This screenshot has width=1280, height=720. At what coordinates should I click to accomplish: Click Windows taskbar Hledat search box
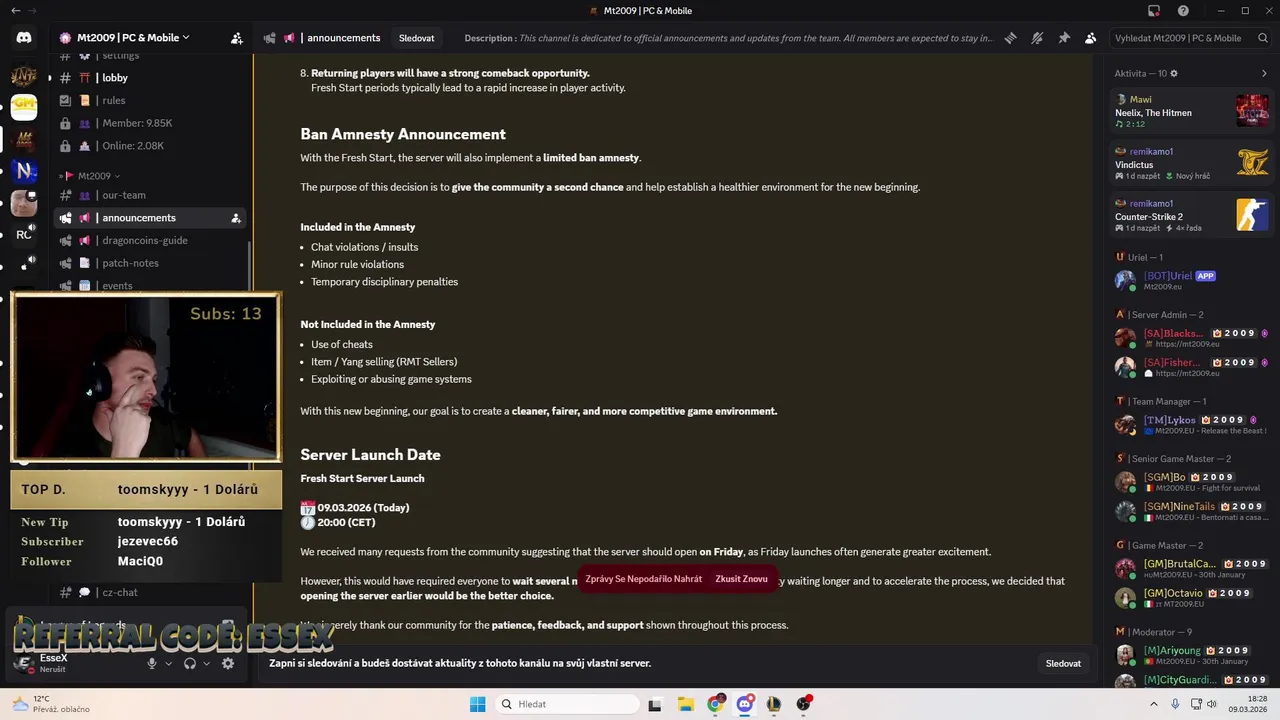pos(566,704)
